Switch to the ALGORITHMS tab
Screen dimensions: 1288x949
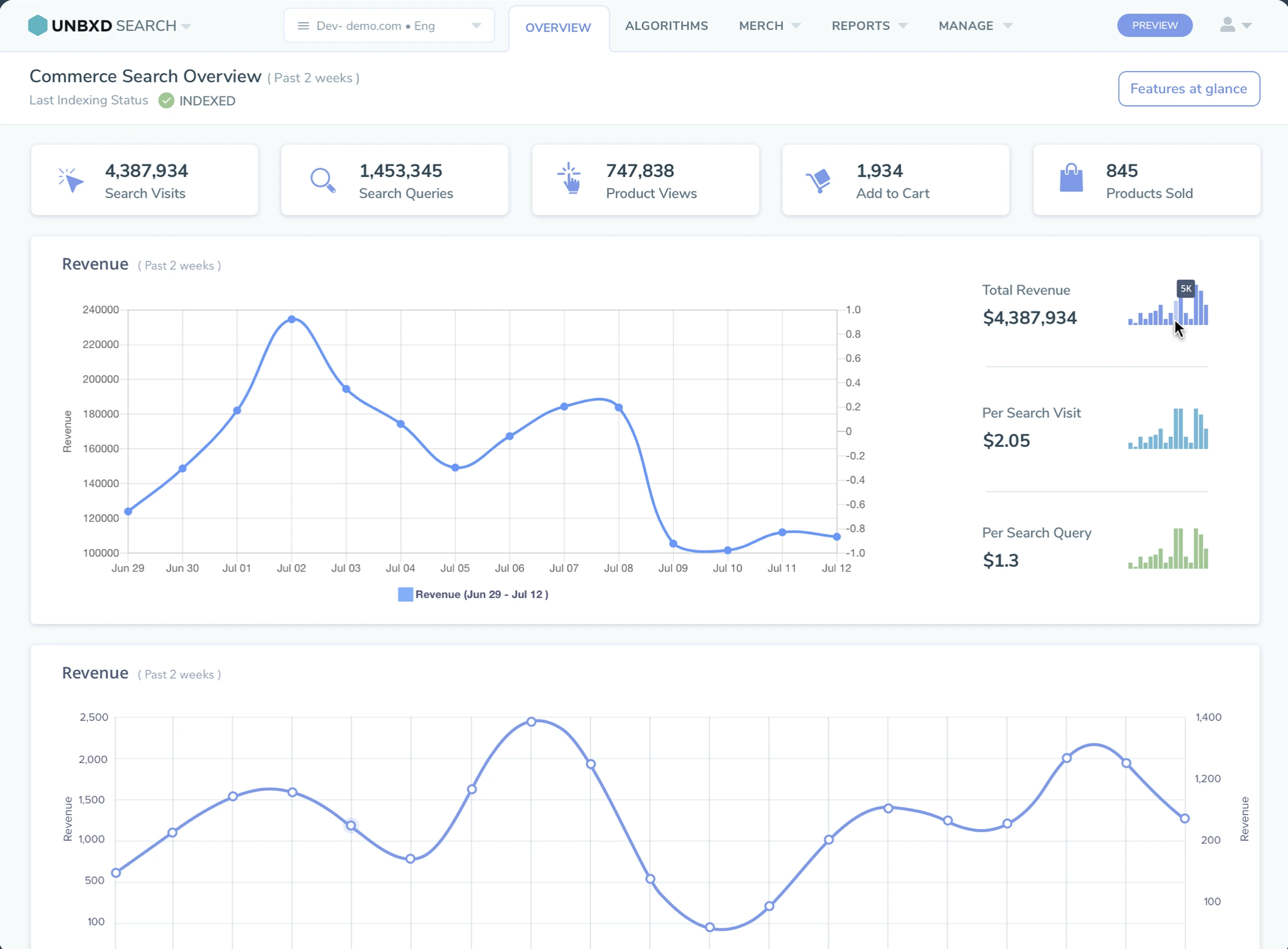(666, 25)
